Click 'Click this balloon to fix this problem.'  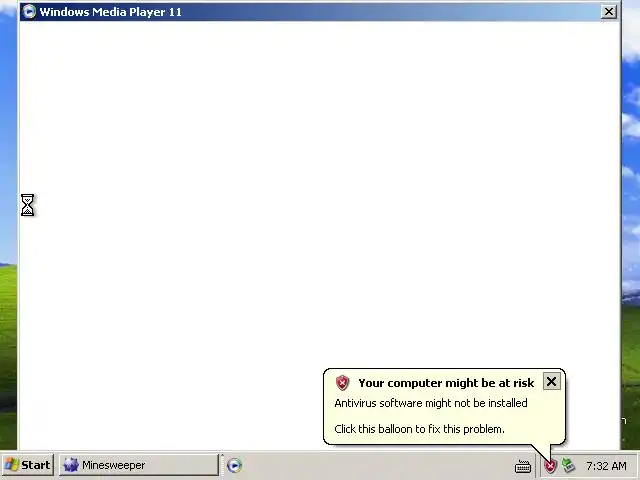pyautogui.click(x=419, y=429)
